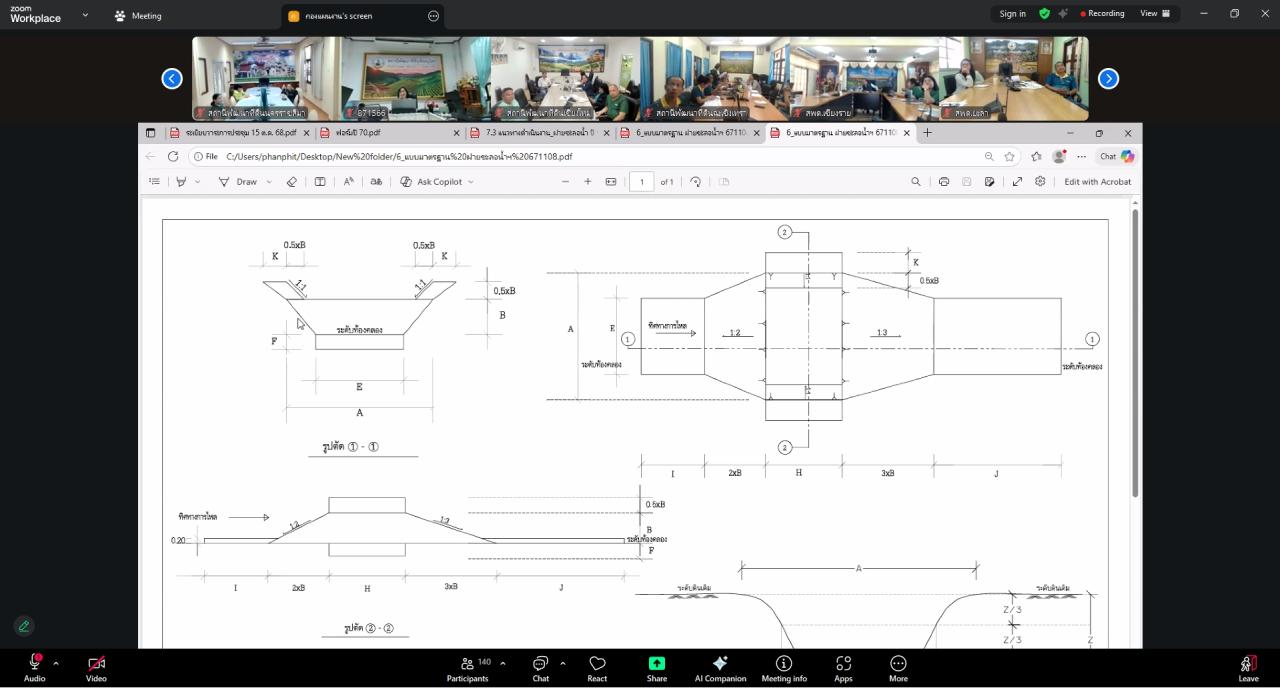Open PDF print dialog icon

pos(943,182)
